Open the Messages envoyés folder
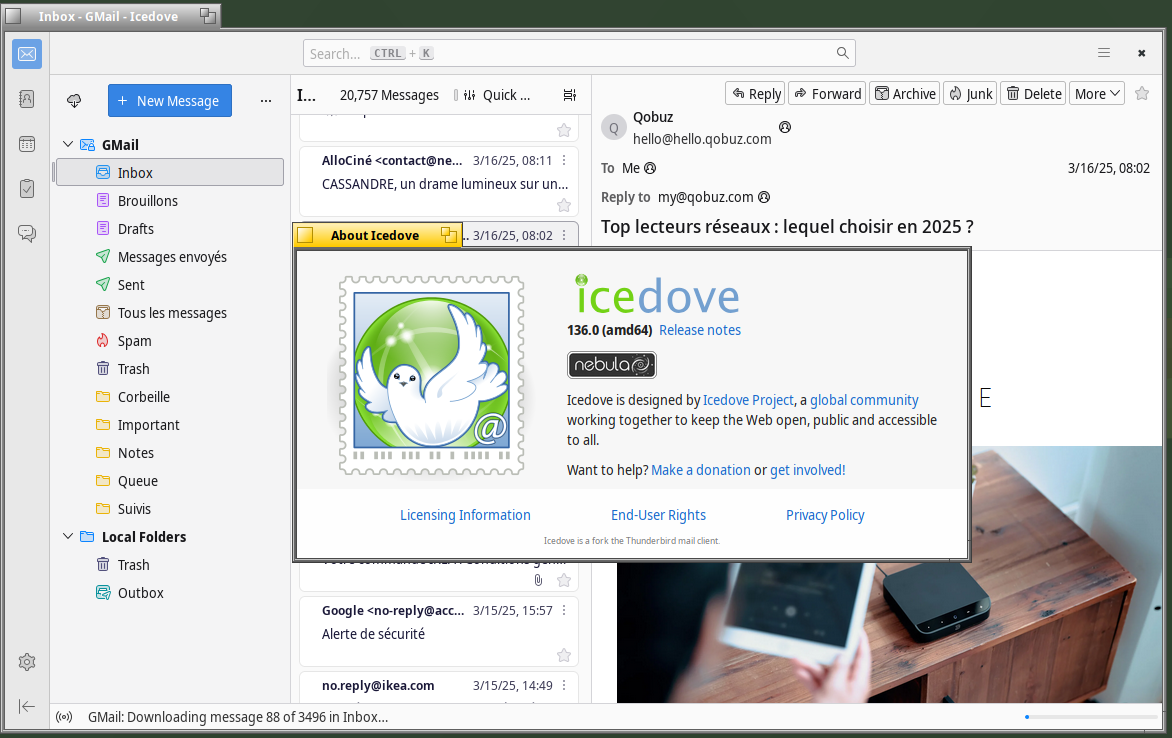Image resolution: width=1172 pixels, height=738 pixels. (170, 256)
